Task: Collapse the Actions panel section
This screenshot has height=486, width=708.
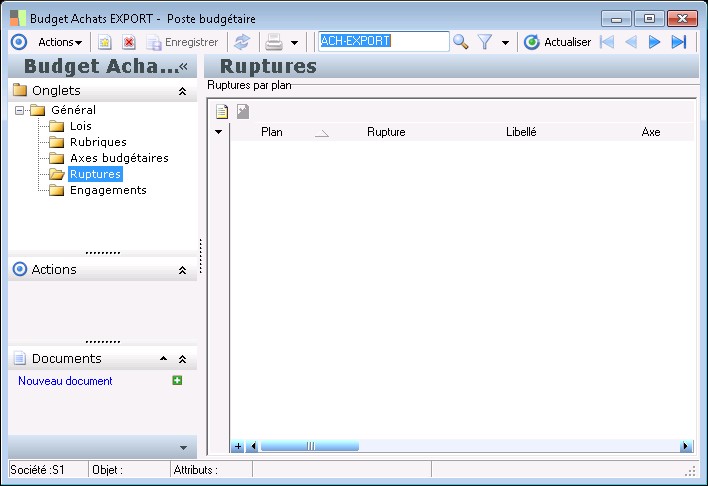Action: click(x=182, y=270)
